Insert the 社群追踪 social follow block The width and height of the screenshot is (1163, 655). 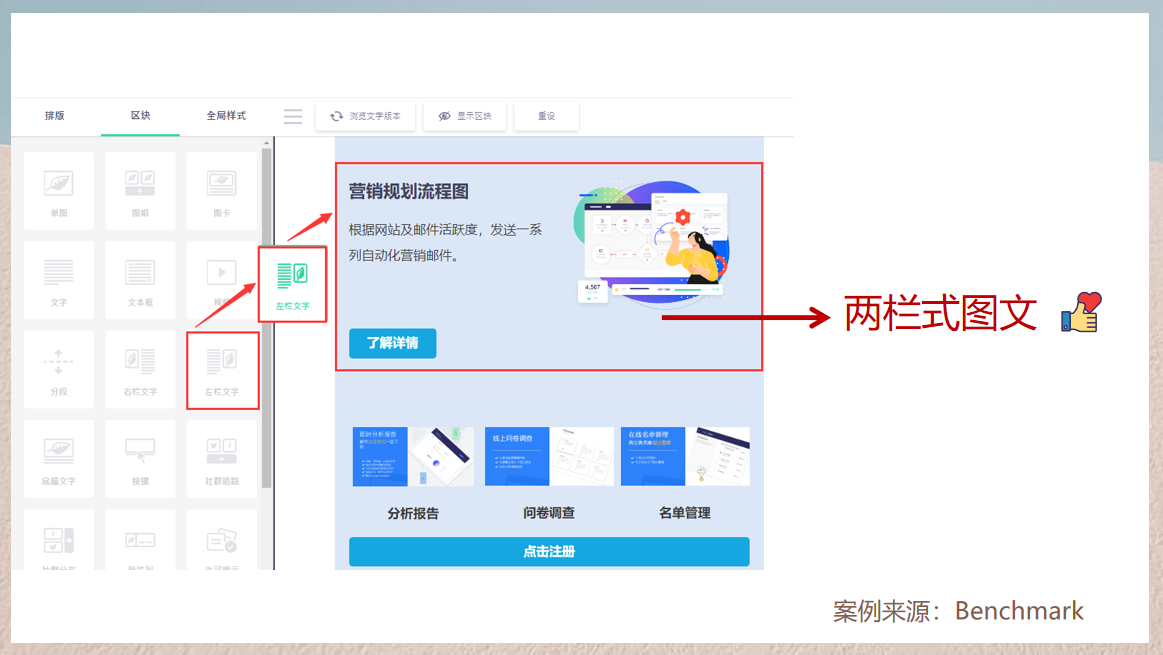pyautogui.click(x=221, y=458)
